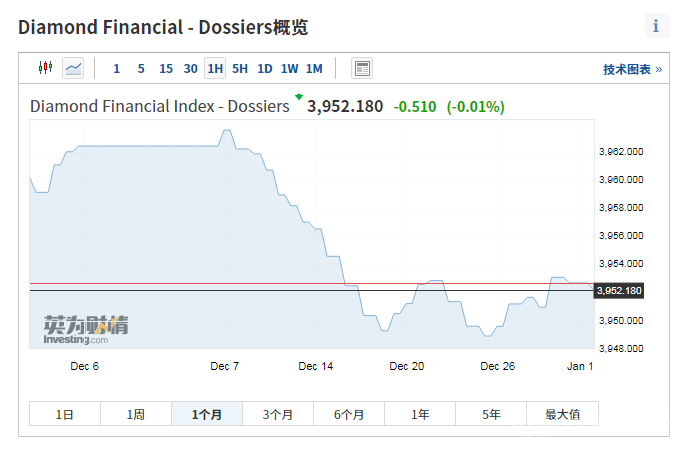This screenshot has width=685, height=455.
Task: Show the 最大值 full range
Action: [x=562, y=414]
